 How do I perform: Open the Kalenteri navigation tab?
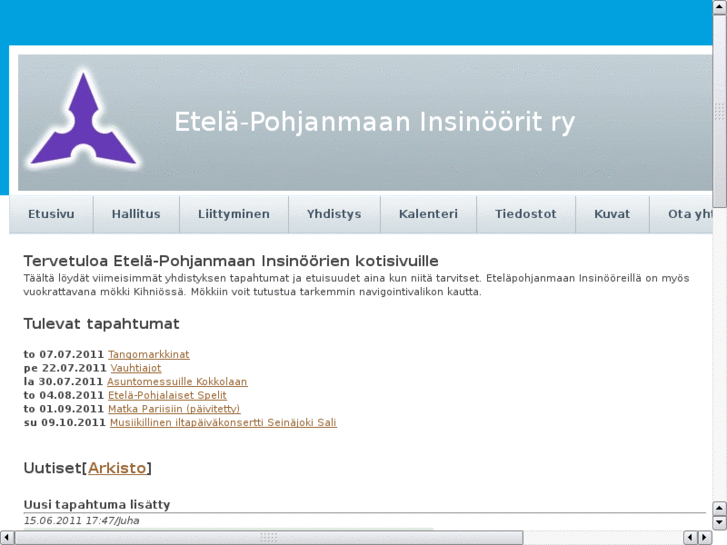click(428, 214)
